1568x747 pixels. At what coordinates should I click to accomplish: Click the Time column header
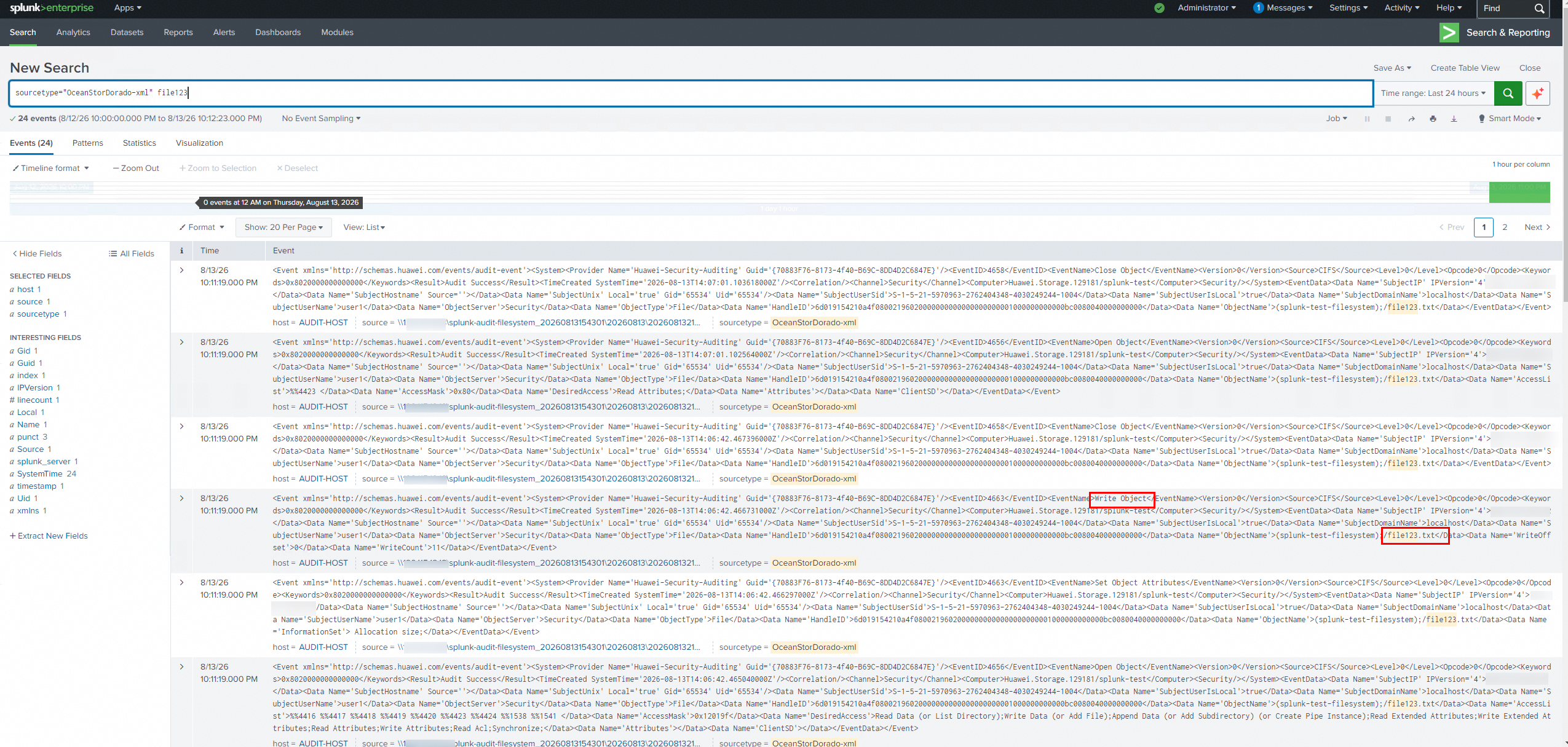click(x=210, y=251)
